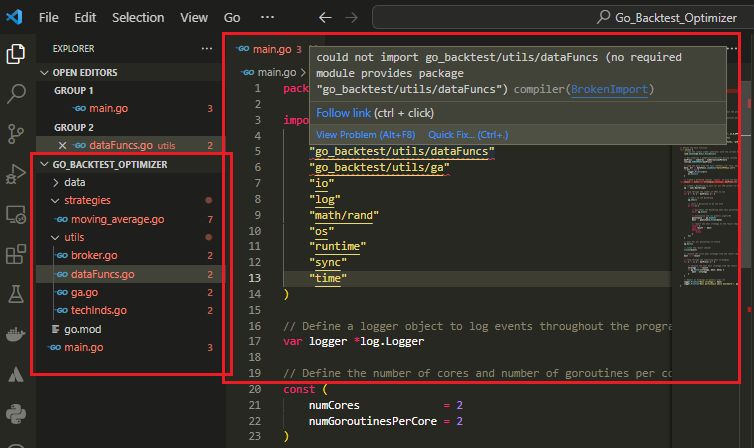Screen dimensions: 754x448
Task: Click the "go_backtest/utils/ga" import string
Action: pyautogui.click(x=379, y=167)
